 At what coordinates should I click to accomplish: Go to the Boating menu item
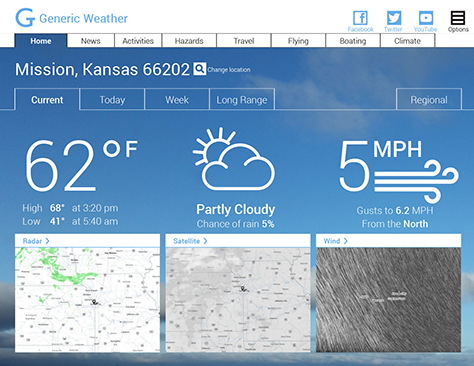click(353, 41)
